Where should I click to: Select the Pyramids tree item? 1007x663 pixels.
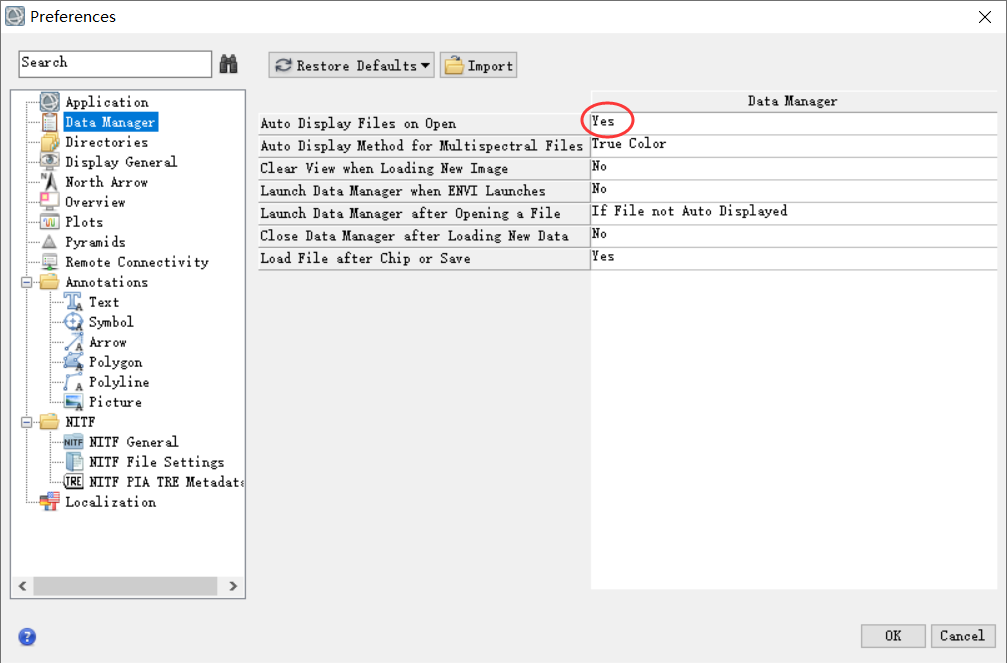[x=95, y=242]
